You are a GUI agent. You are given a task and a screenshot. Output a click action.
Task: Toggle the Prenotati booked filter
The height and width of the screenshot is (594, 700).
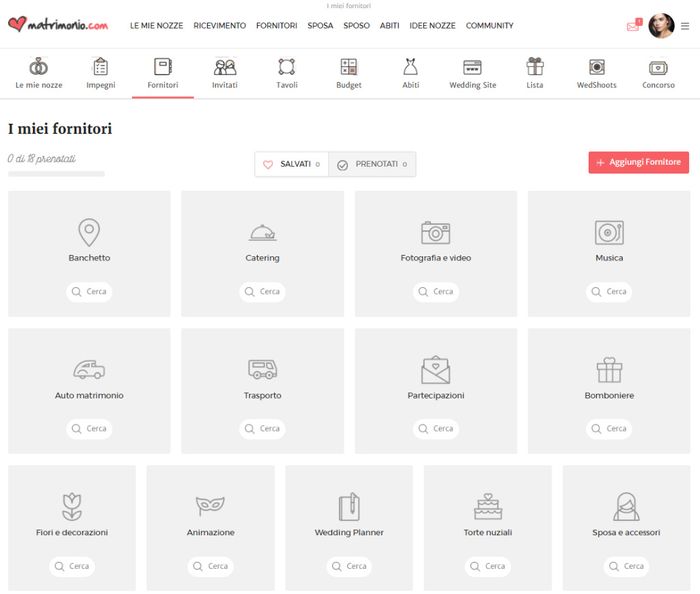372,164
